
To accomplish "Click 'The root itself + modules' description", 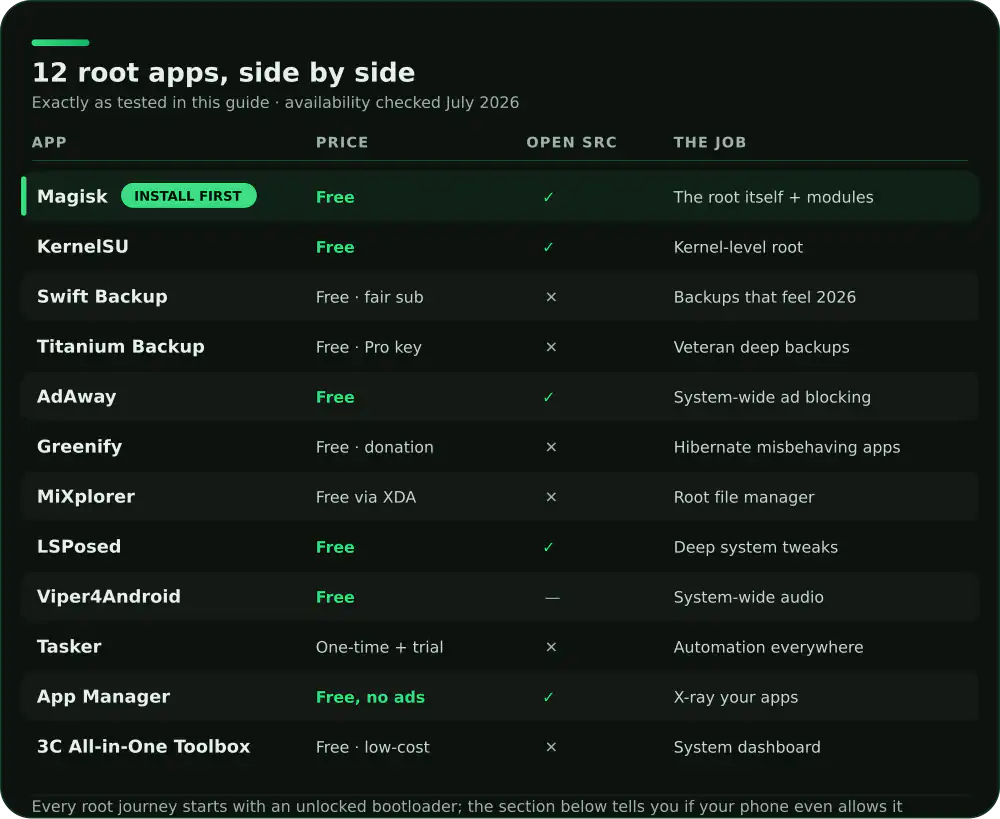I will point(774,197).
